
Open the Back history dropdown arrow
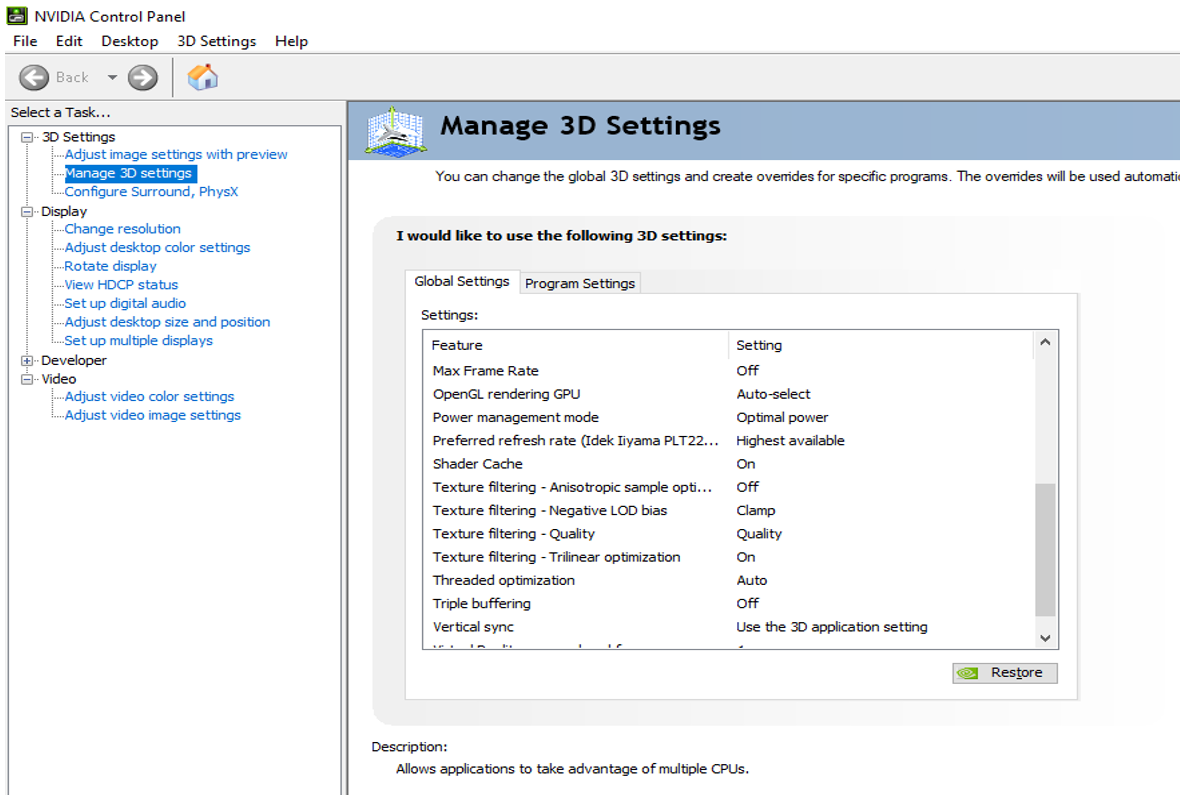pyautogui.click(x=112, y=78)
